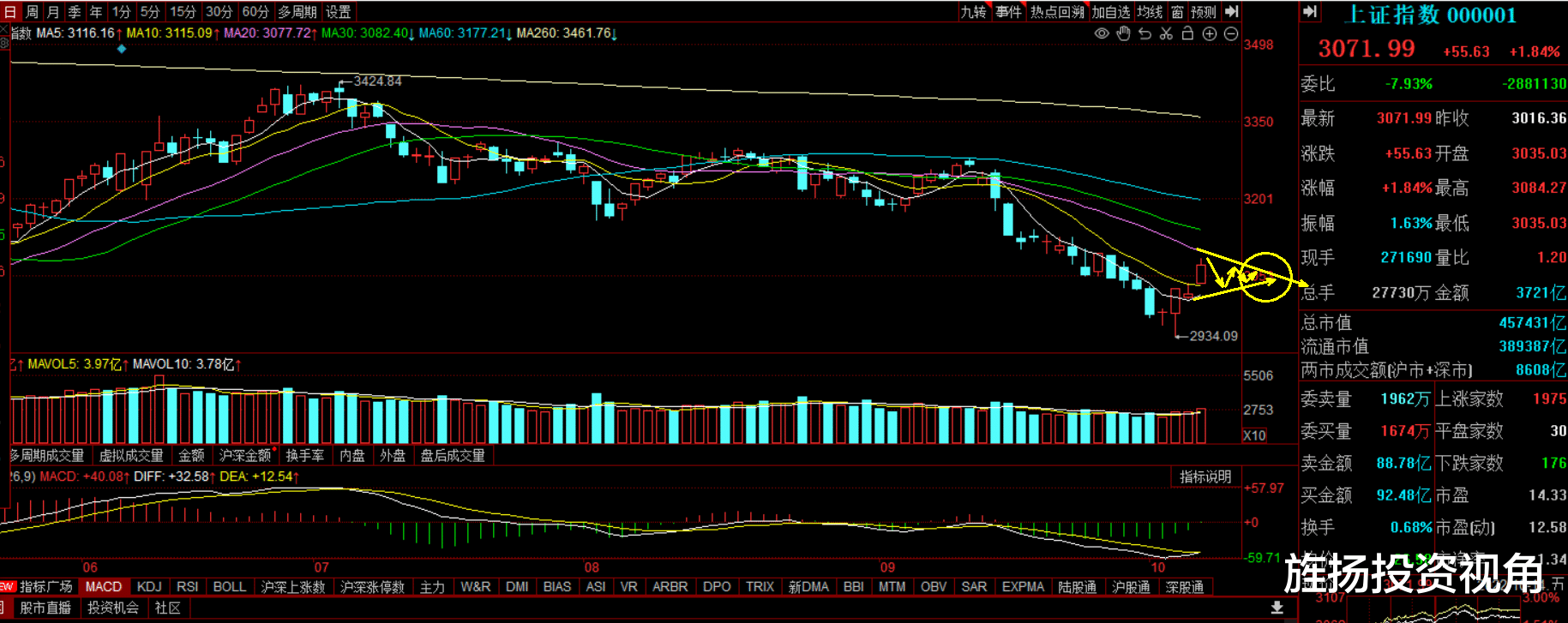This screenshot has width=1568, height=623.
Task: Collapse quote side panel with arrow icon
Action: coord(1310,11)
